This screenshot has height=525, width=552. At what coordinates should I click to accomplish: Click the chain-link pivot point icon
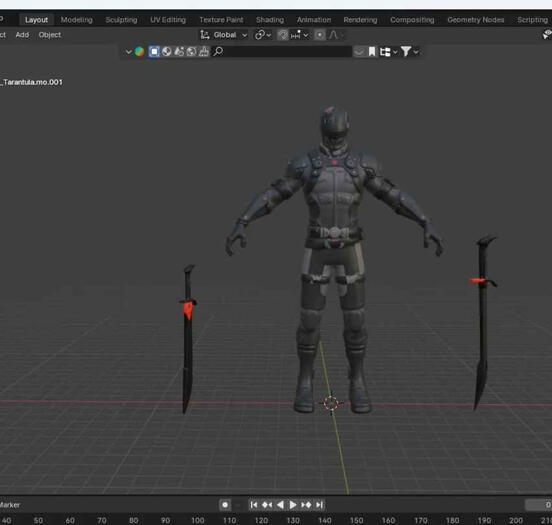point(260,35)
